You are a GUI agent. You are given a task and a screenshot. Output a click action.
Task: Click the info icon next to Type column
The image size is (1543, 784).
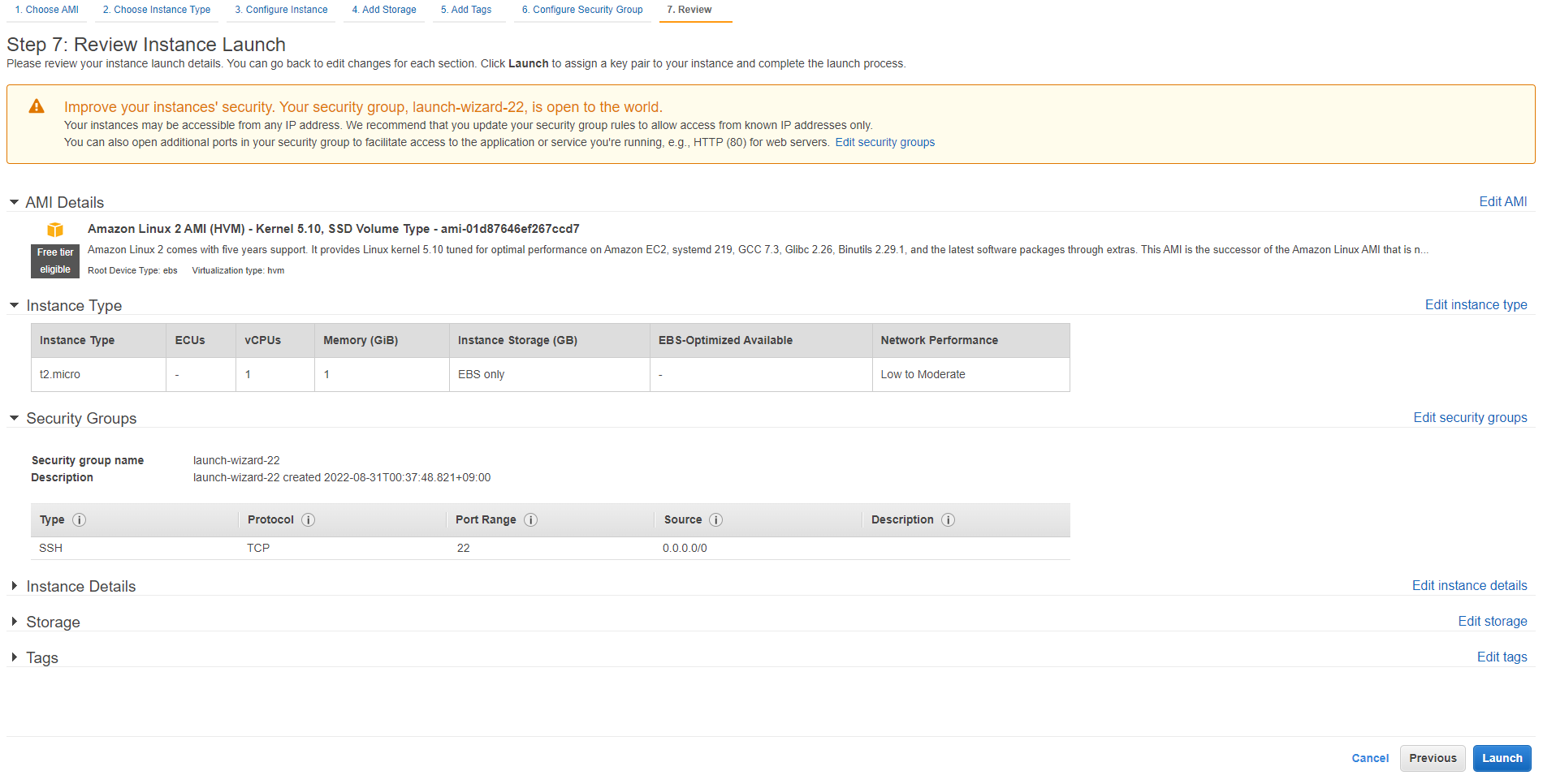(x=80, y=520)
